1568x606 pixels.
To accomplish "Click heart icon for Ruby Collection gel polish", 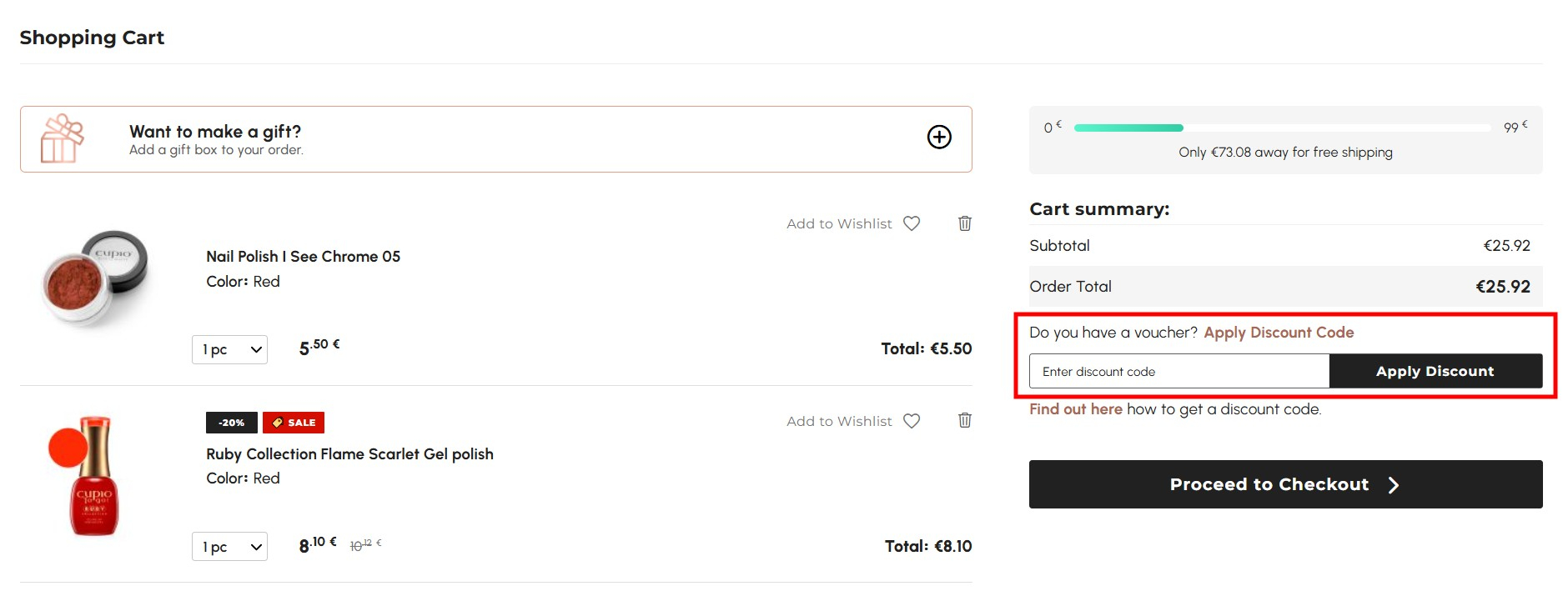I will coord(912,421).
